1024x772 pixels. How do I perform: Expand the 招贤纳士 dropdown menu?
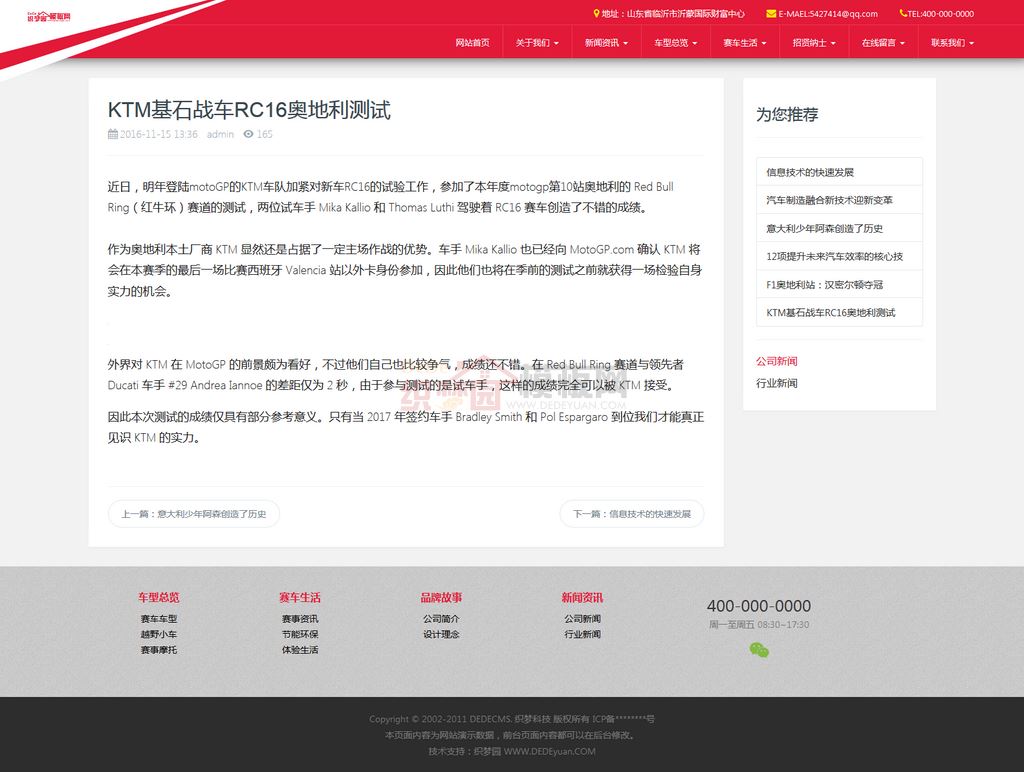pos(814,42)
